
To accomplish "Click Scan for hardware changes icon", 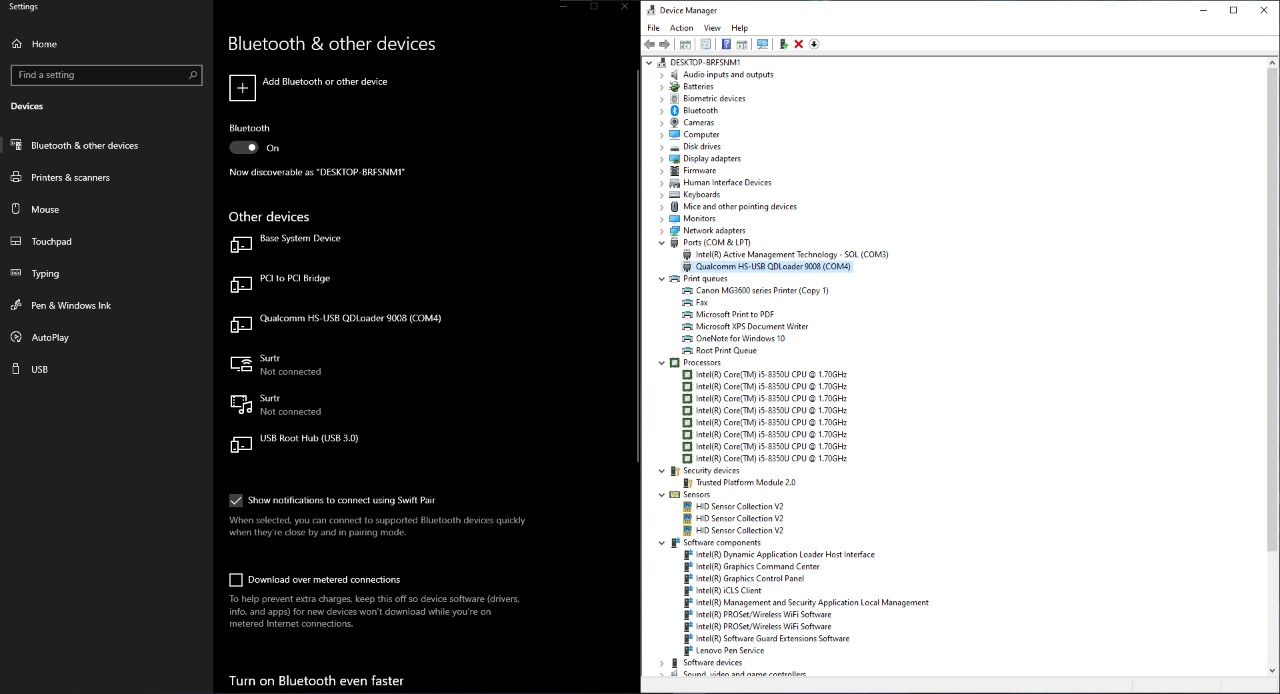I will click(762, 44).
